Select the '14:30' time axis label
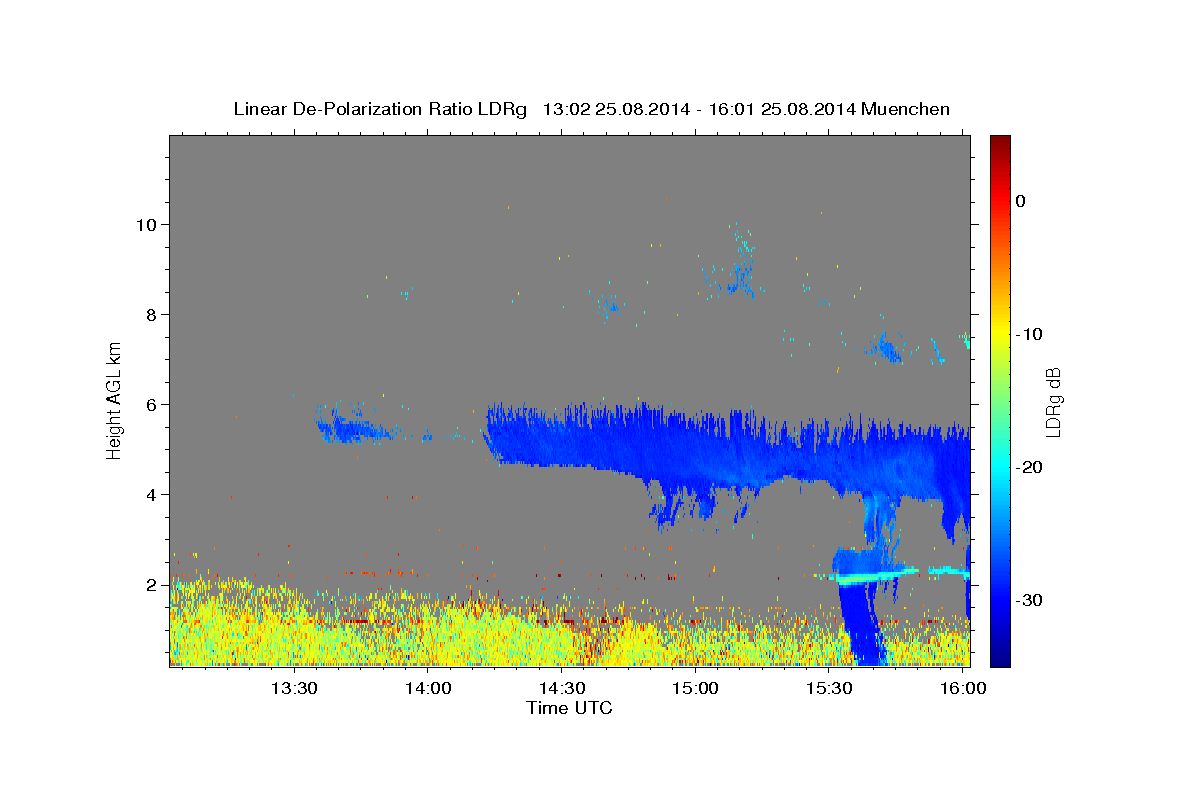Viewport: 1200px width, 800px height. [x=562, y=689]
